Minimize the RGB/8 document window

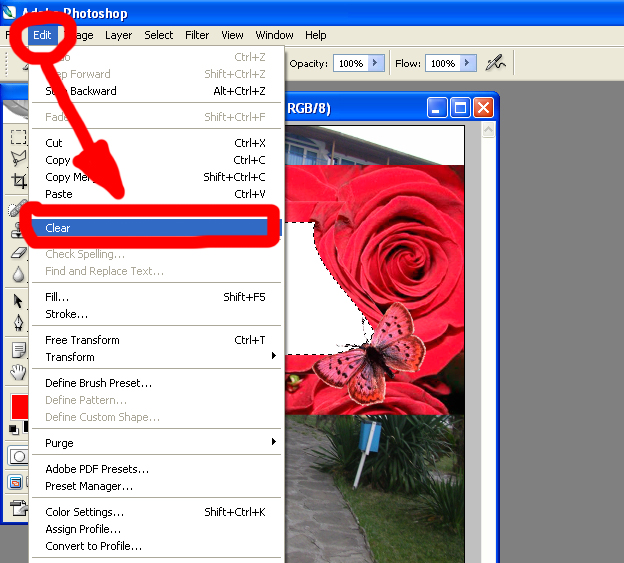click(x=437, y=108)
